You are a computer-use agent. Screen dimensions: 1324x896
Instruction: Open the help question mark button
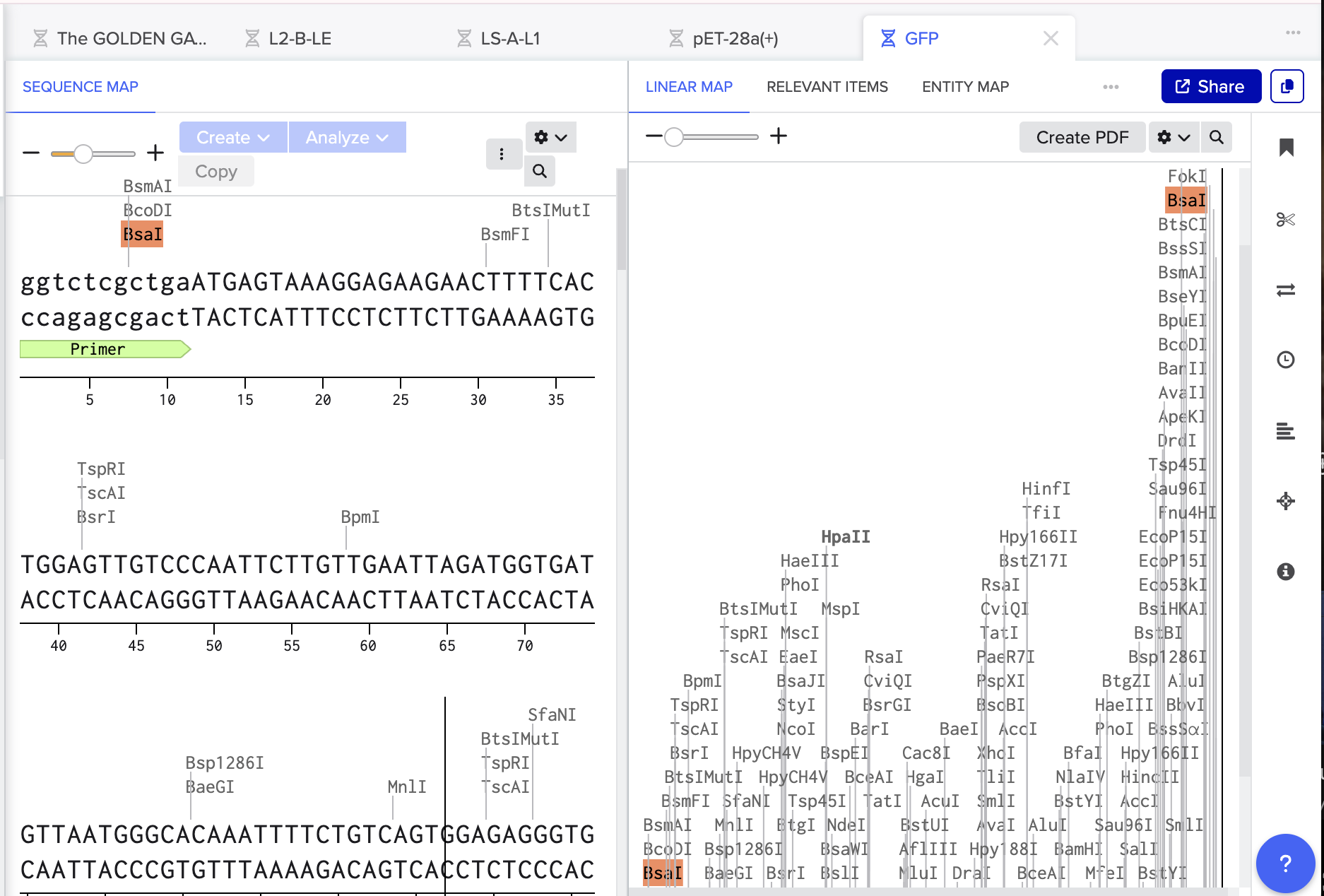coord(1286,863)
